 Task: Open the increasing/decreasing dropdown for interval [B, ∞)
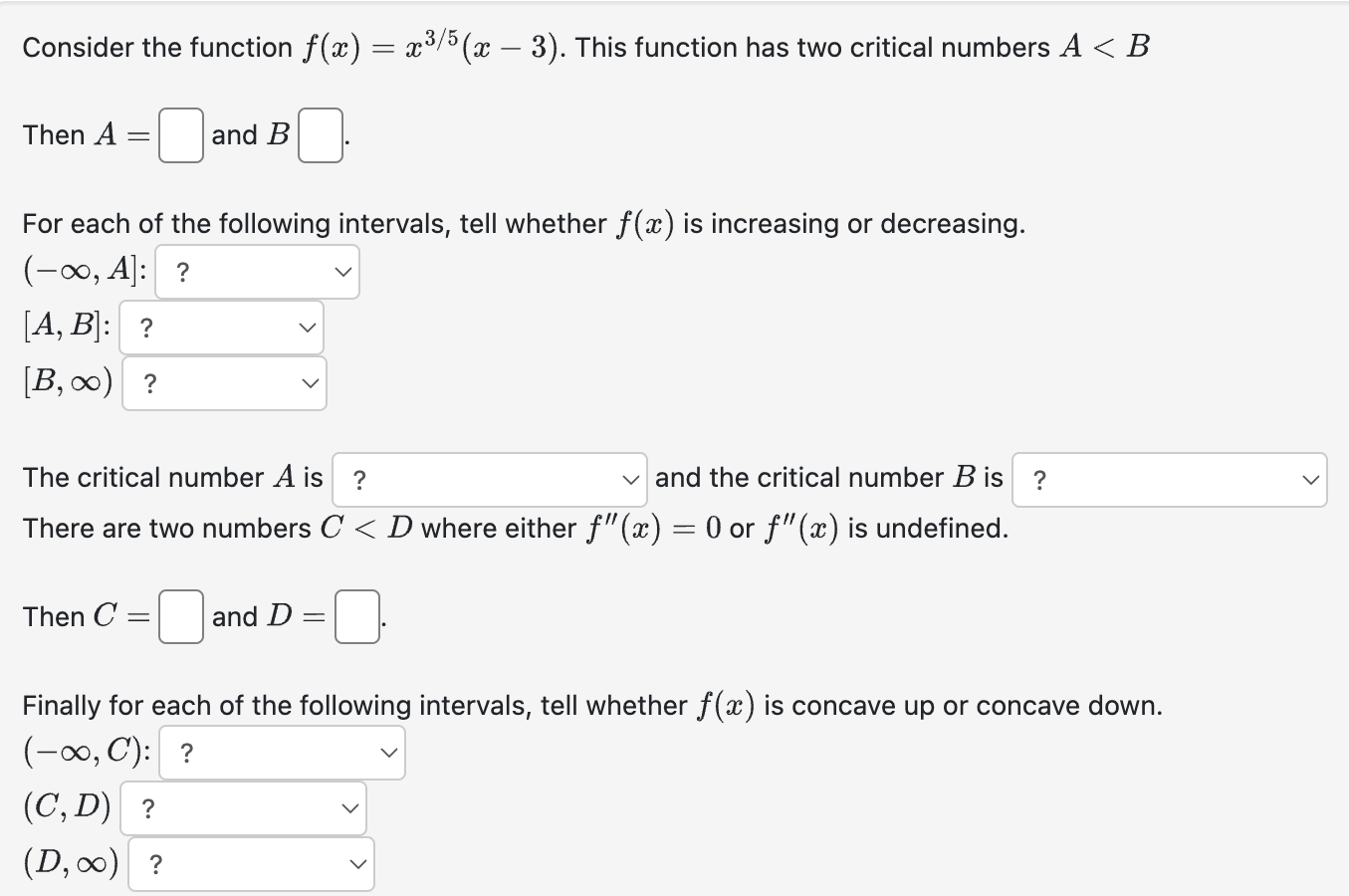[223, 382]
